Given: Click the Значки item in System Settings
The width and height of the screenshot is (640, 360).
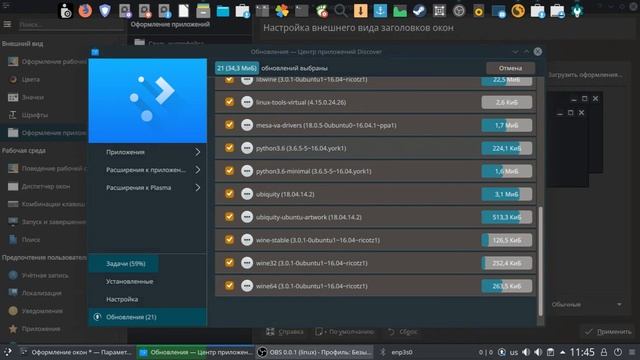Looking at the screenshot, I should coord(33,97).
